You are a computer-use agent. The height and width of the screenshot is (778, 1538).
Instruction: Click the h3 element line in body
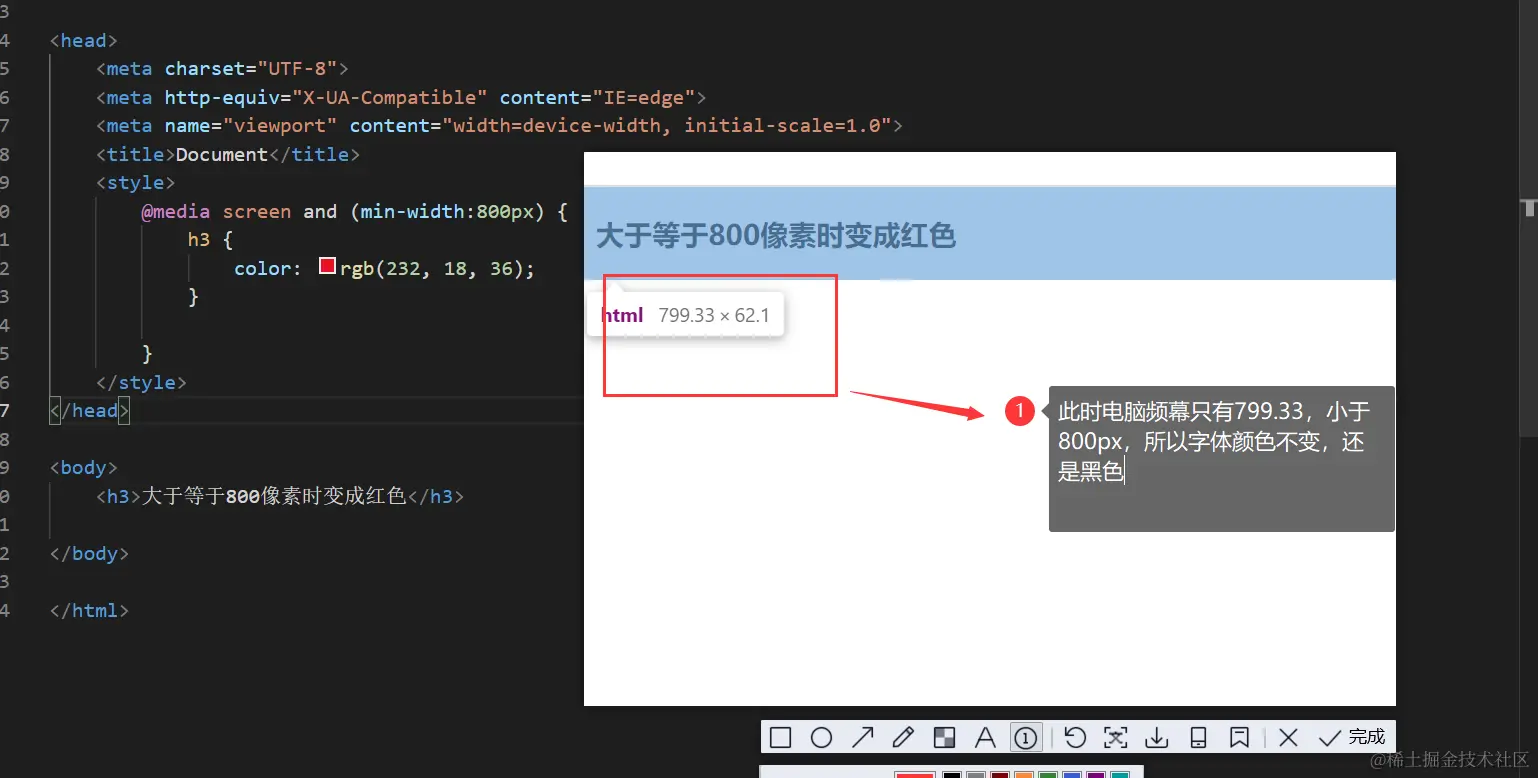pos(280,496)
